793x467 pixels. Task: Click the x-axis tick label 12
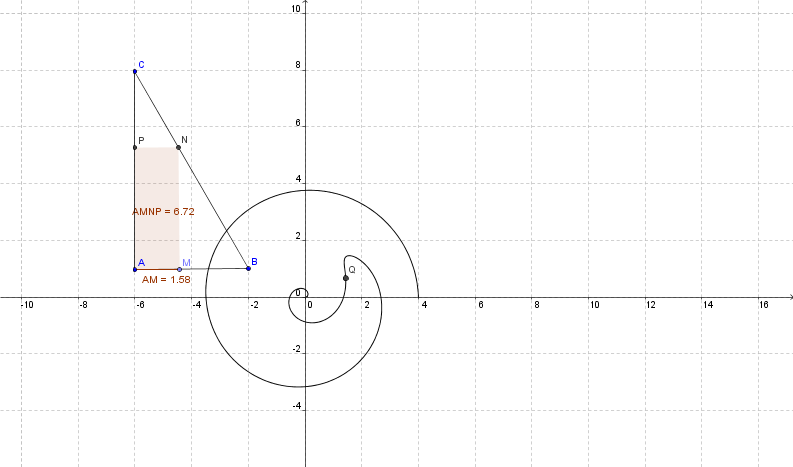[x=650, y=305]
